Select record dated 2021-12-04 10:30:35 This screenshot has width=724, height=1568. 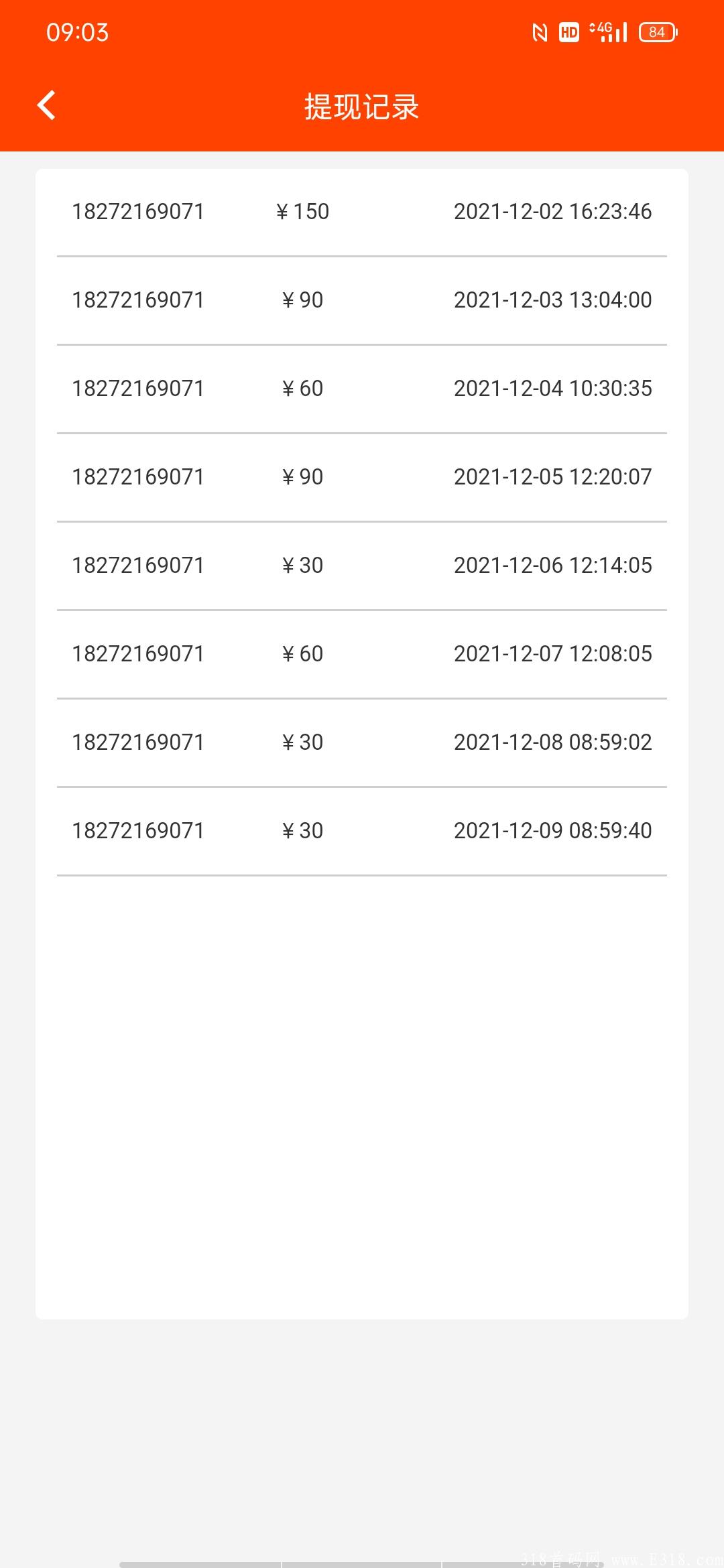pyautogui.click(x=362, y=389)
